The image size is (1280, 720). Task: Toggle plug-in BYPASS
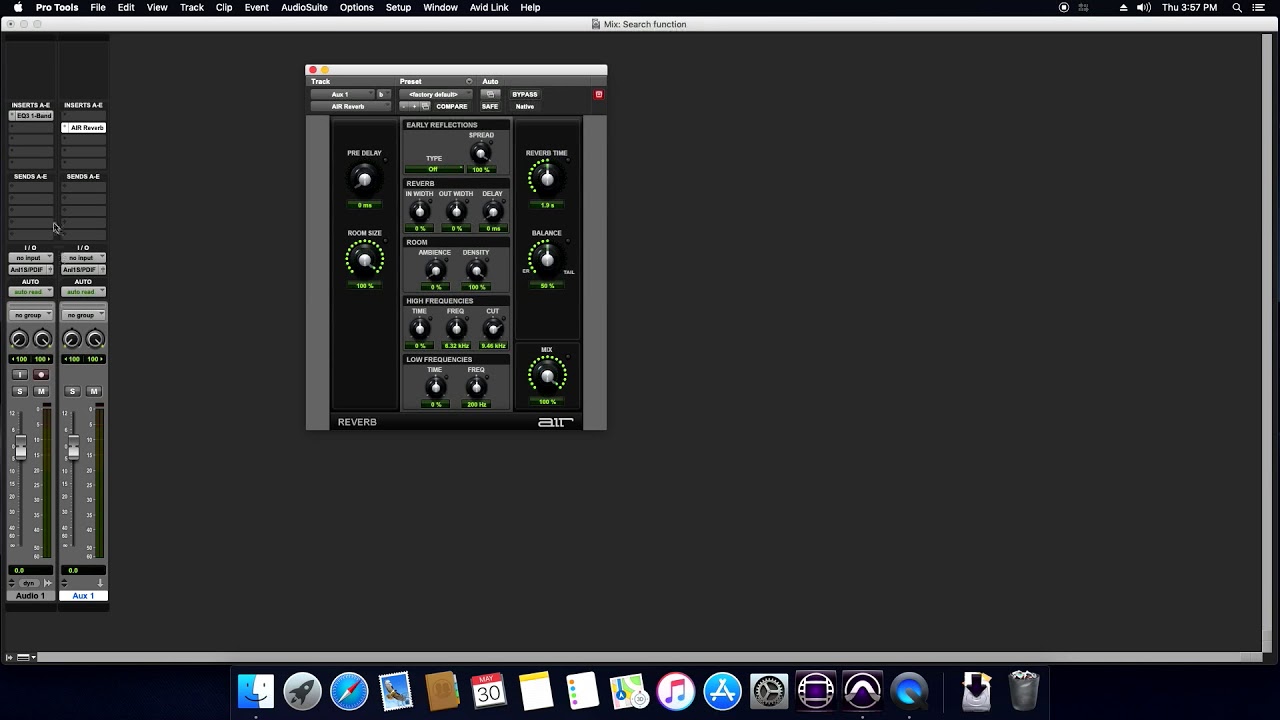point(525,94)
